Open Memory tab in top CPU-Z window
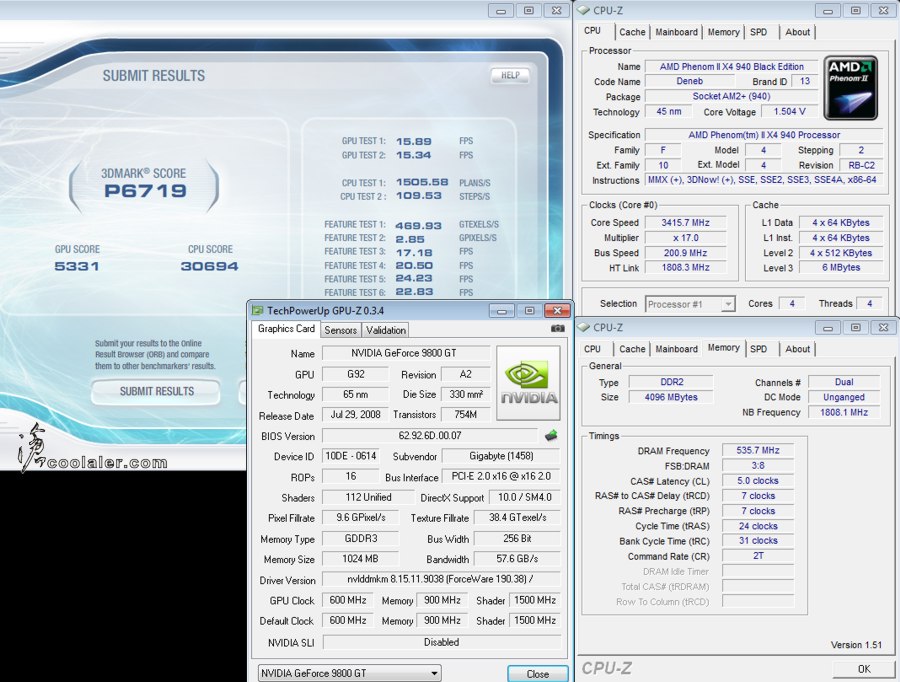This screenshot has width=900, height=682. coord(723,32)
